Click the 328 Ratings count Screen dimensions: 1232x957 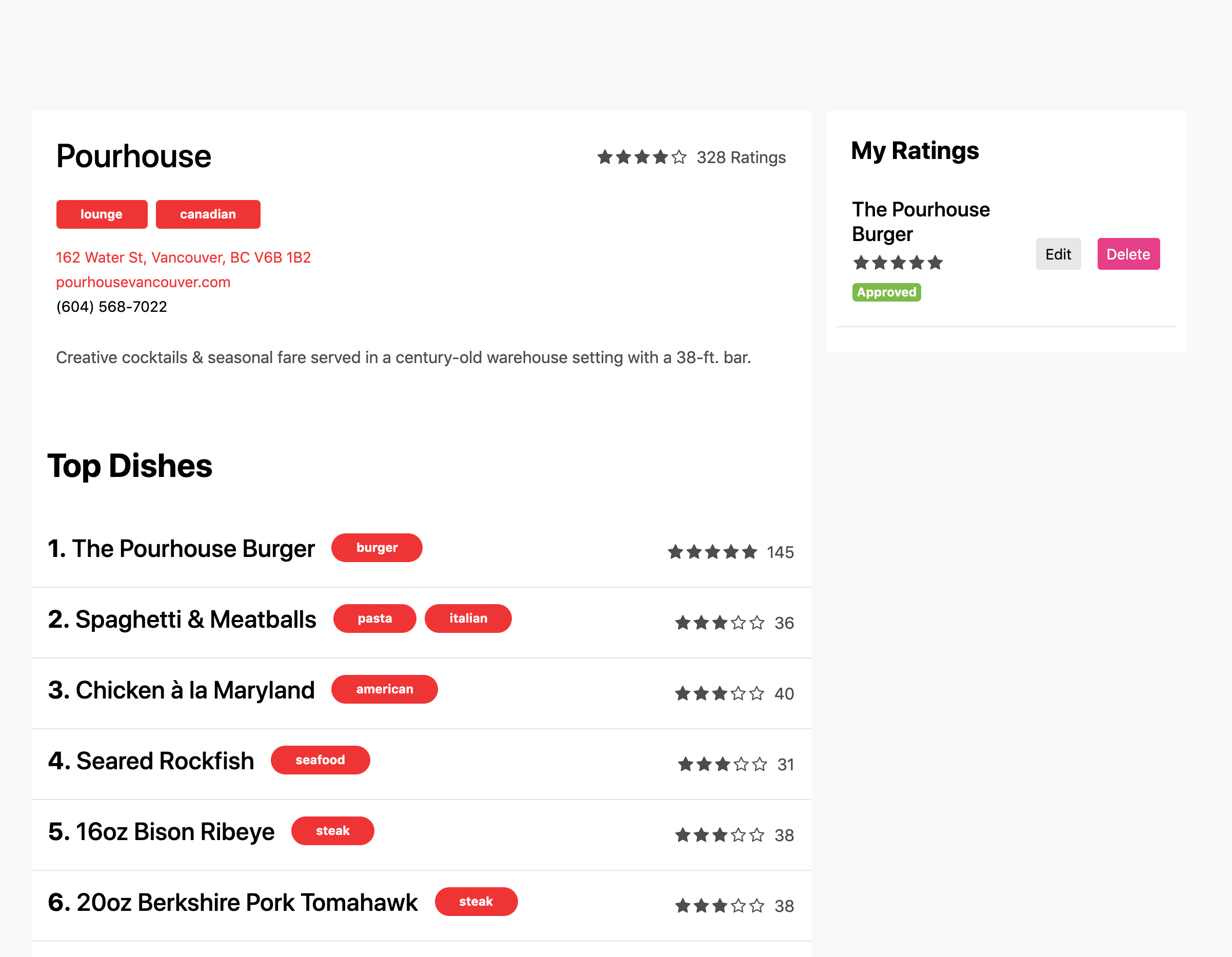point(741,157)
